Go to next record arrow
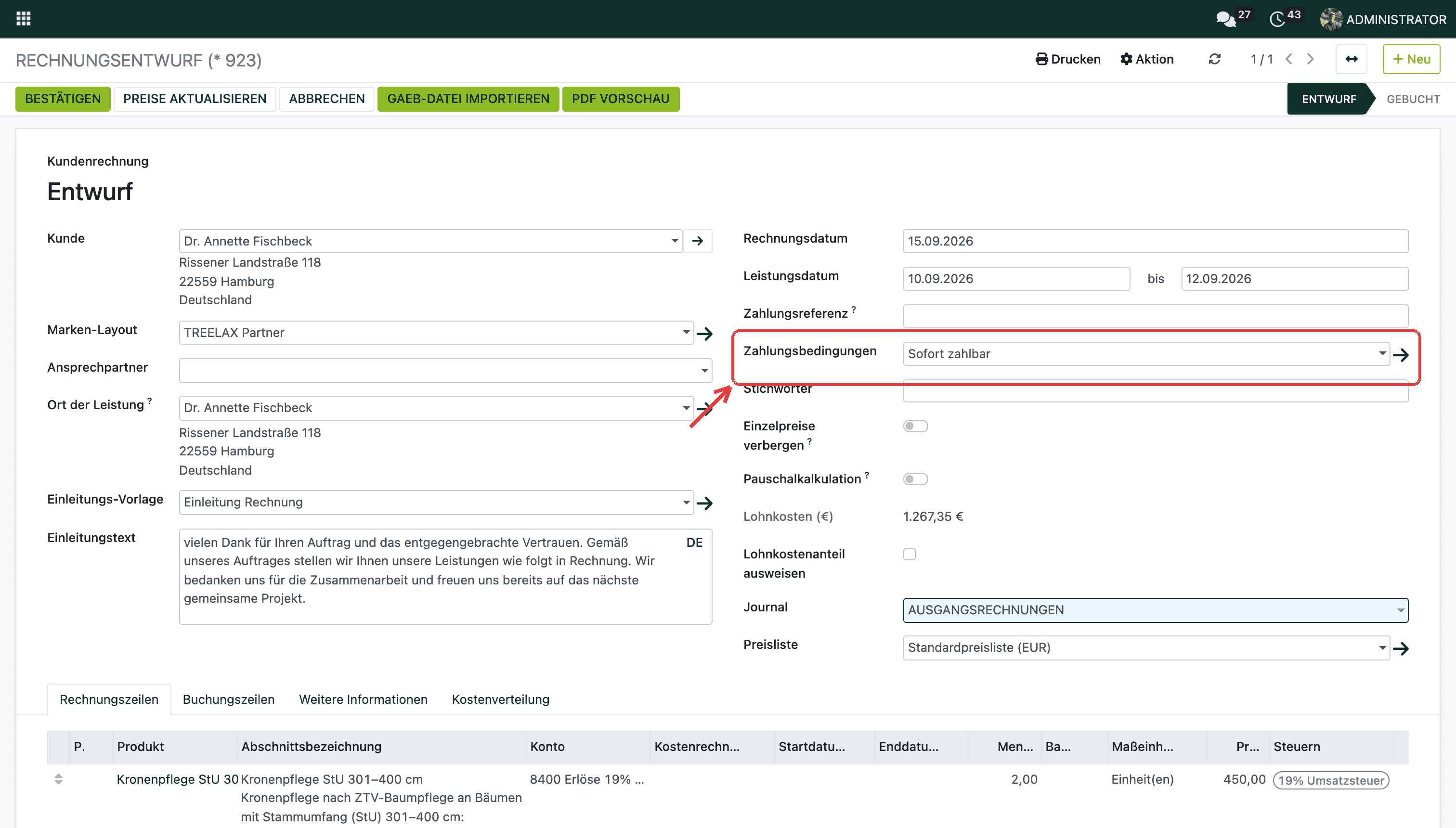Viewport: 1456px width, 828px height. (1311, 59)
